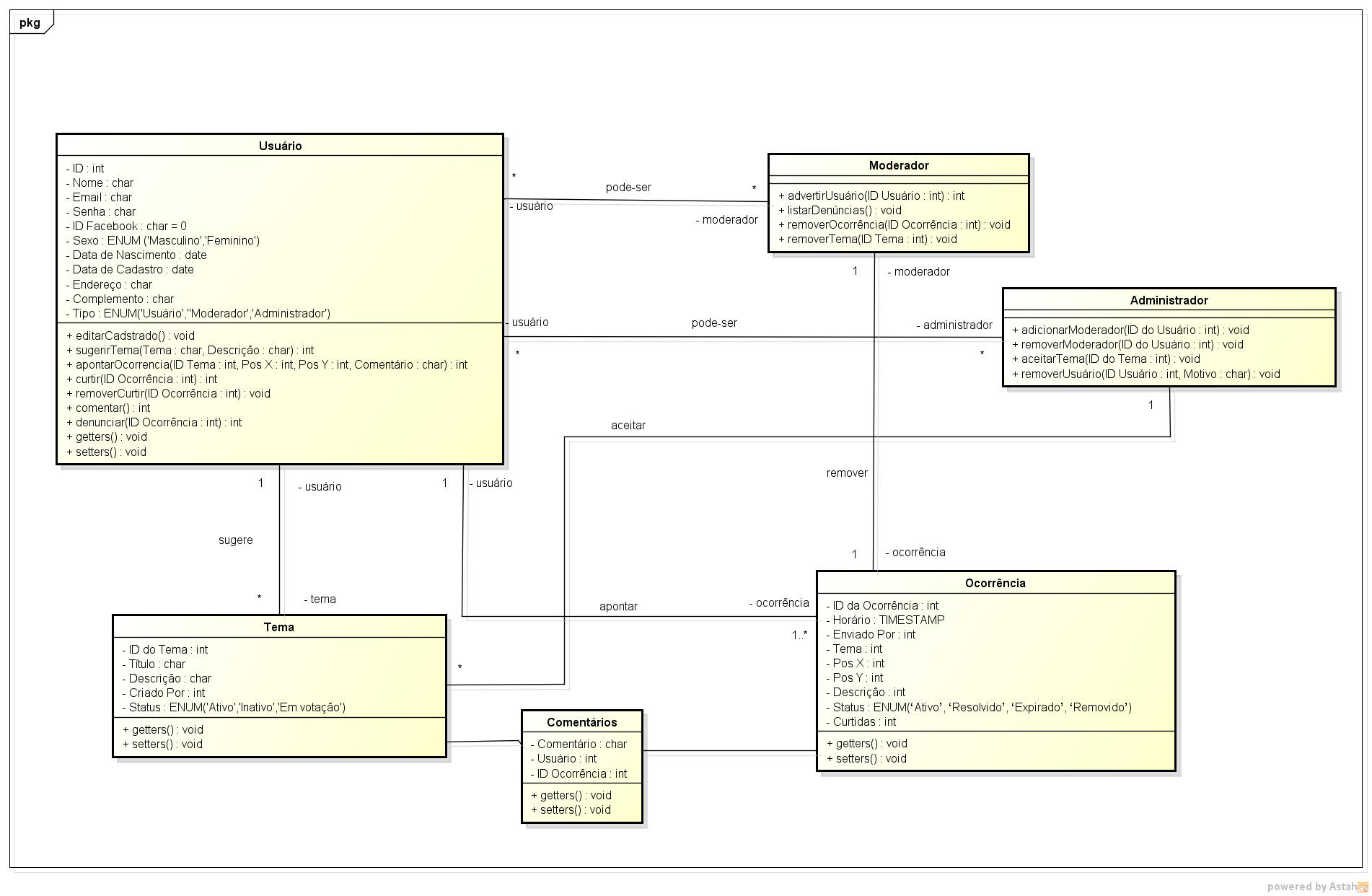1372x896 pixels.
Task: Click the "apontar" association label
Action: coord(618,607)
